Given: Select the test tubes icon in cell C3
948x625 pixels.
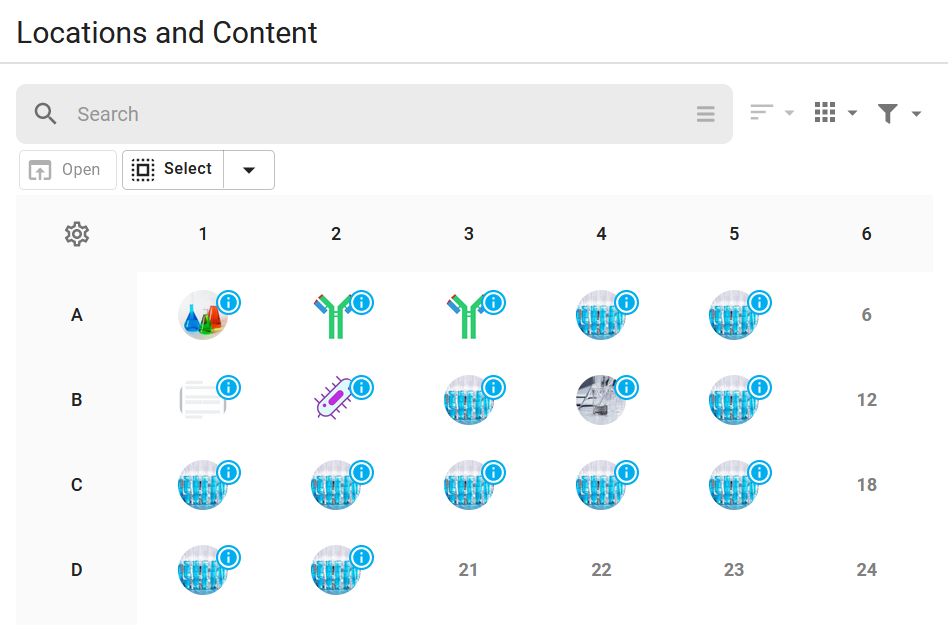Looking at the screenshot, I should tap(468, 485).
